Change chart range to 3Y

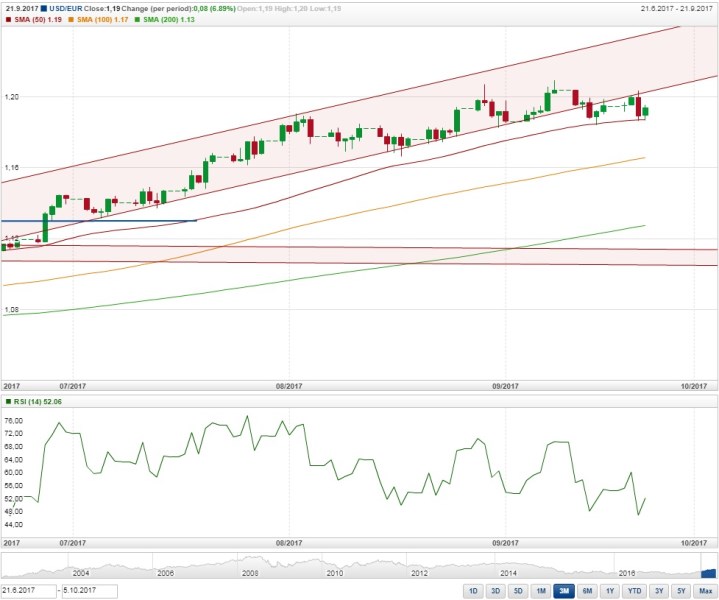click(x=657, y=591)
